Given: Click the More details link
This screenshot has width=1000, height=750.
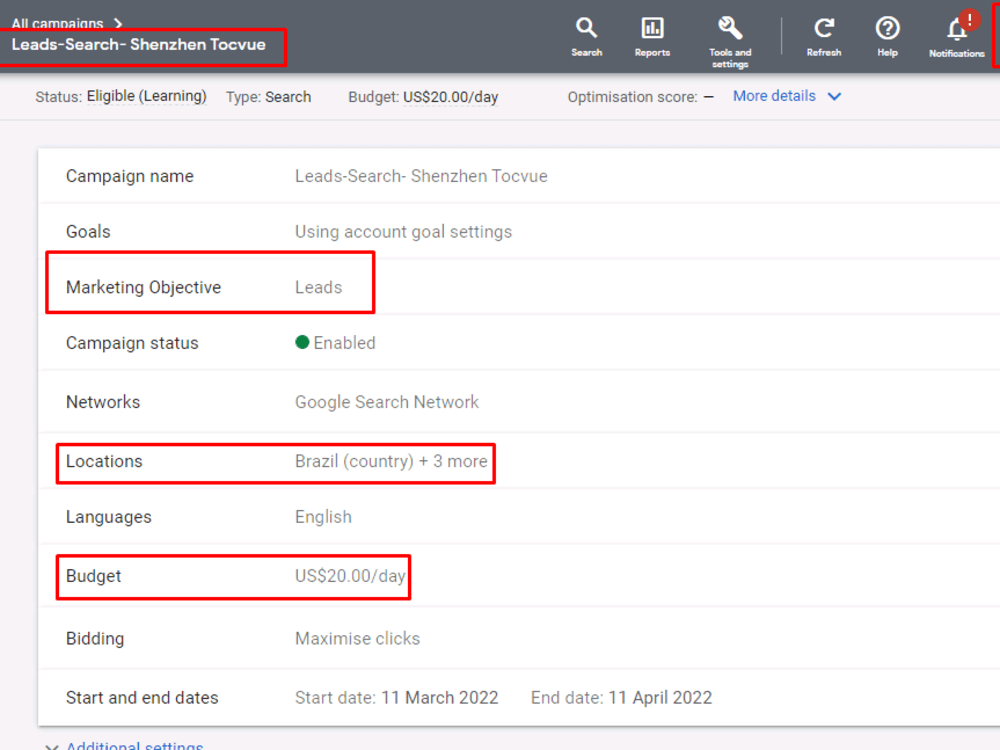Looking at the screenshot, I should [774, 96].
